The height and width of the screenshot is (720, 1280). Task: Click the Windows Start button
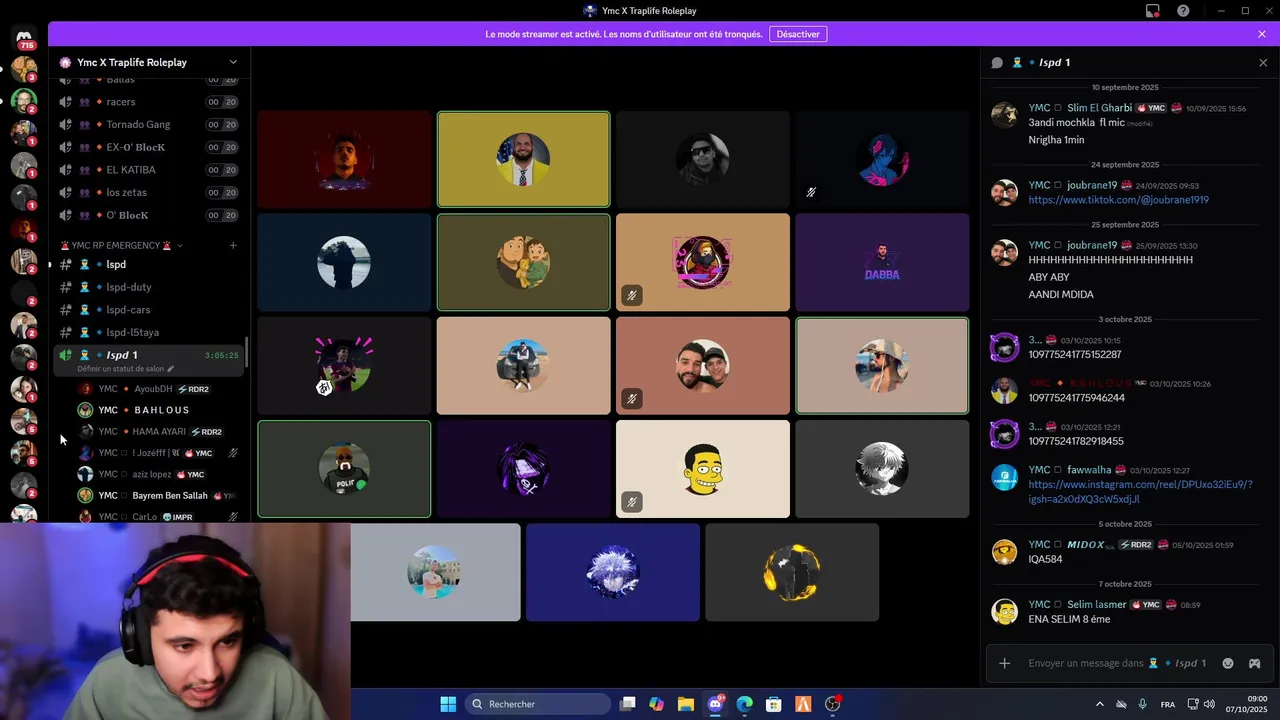click(448, 704)
